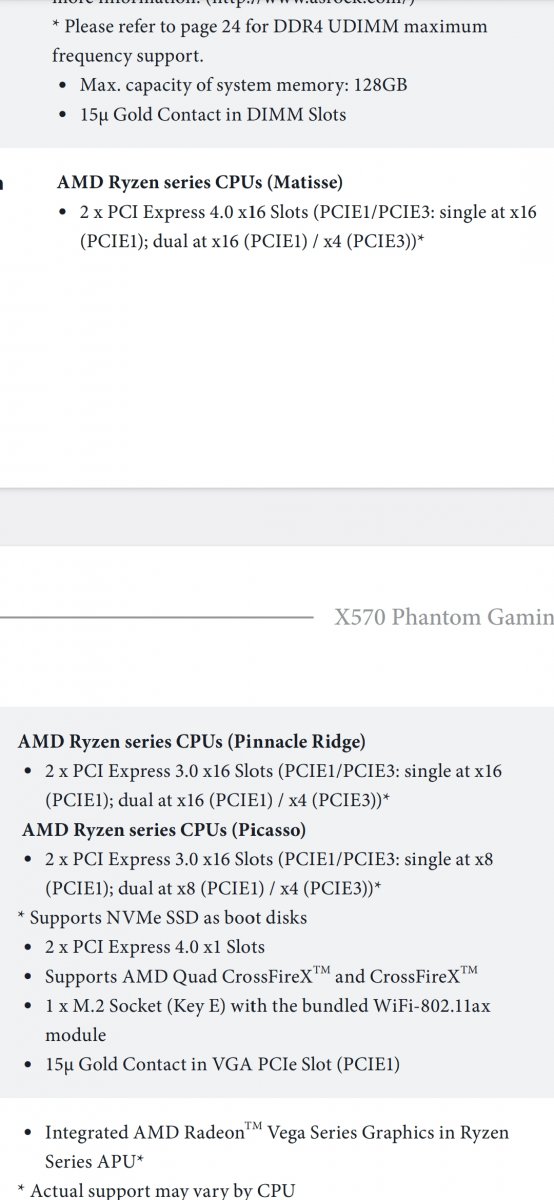Tap the X570 Phantom Gaming product title
Screen dimensions: 554x1200
[x=444, y=617]
